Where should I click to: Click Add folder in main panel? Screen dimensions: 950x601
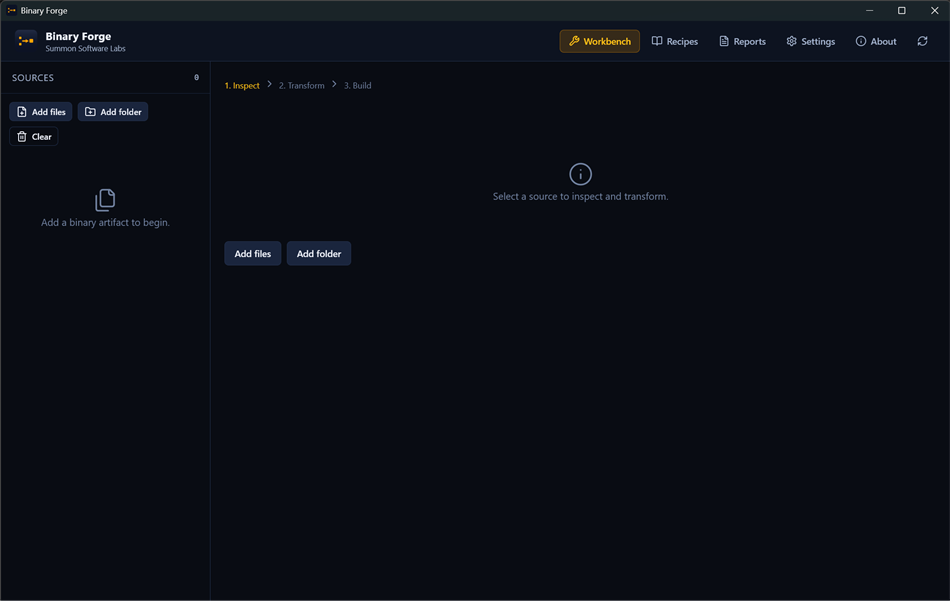click(319, 253)
